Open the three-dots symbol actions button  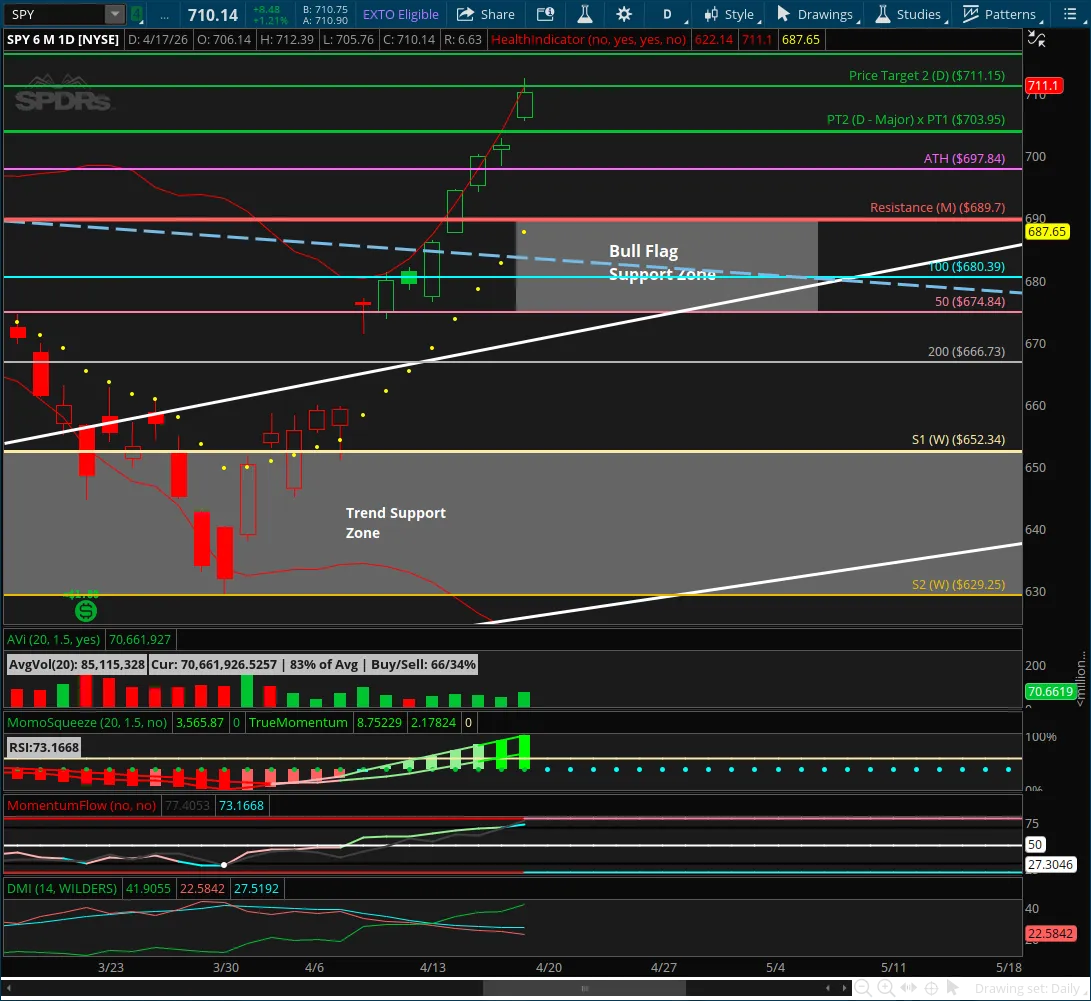[164, 15]
